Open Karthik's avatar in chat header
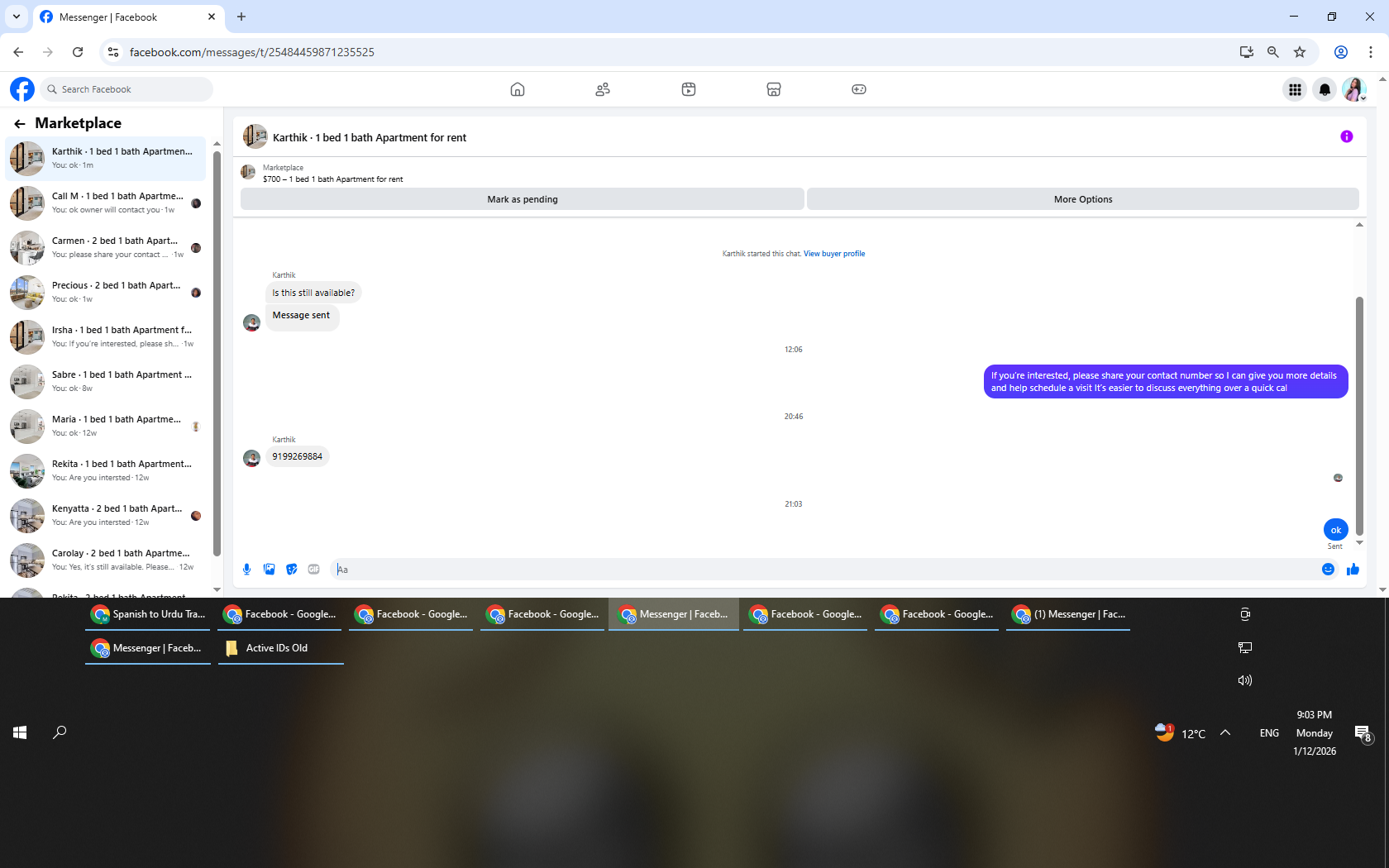 255,136
